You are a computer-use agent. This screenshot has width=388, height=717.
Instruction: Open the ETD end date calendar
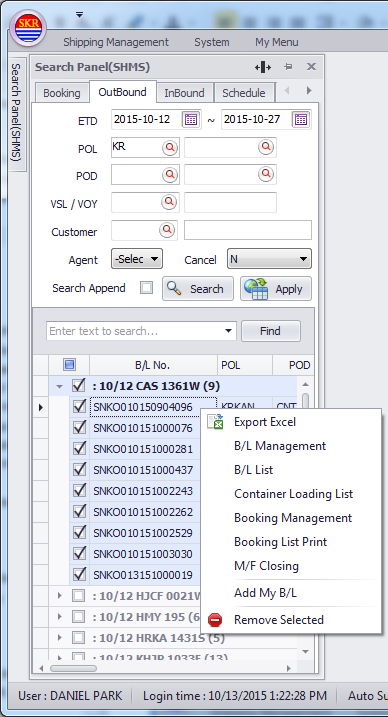[x=301, y=120]
